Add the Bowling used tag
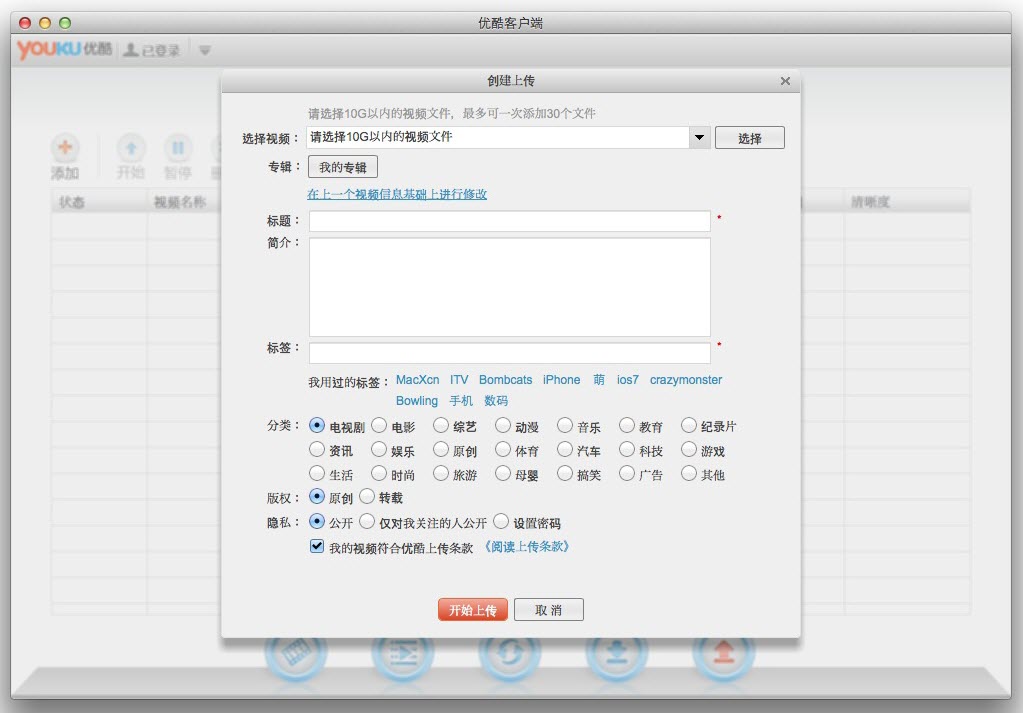1023x713 pixels. coord(417,401)
